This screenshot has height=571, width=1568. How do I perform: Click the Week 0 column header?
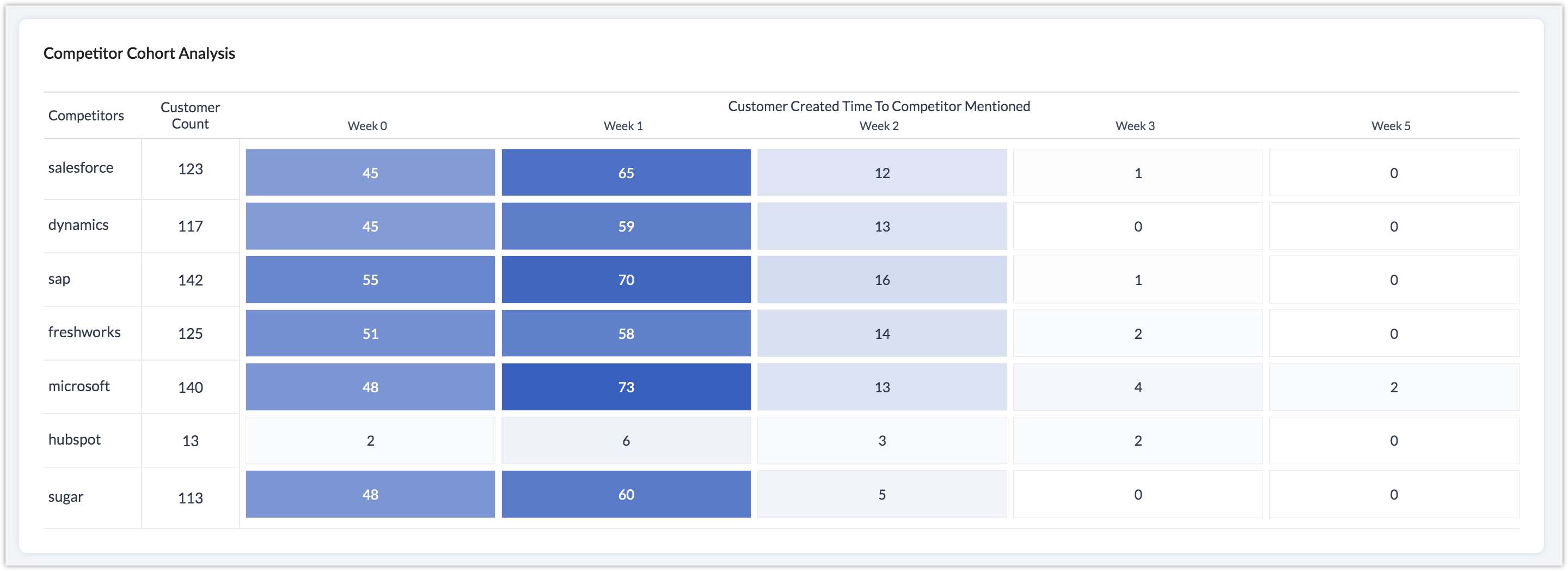click(367, 126)
